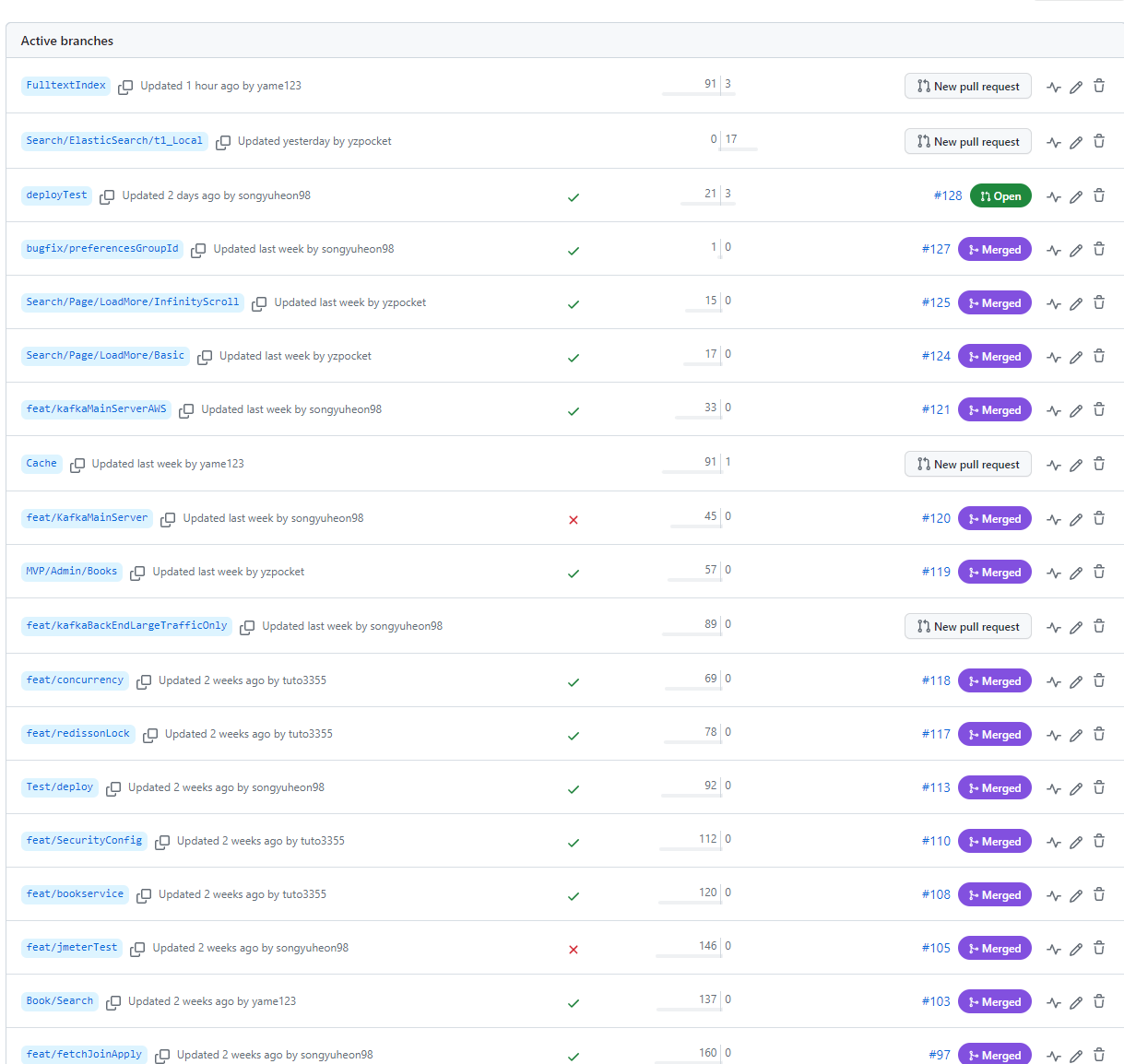This screenshot has height=1064, width=1124.
Task: Rename the deployTest branch with pencil icon
Action: coord(1076,196)
